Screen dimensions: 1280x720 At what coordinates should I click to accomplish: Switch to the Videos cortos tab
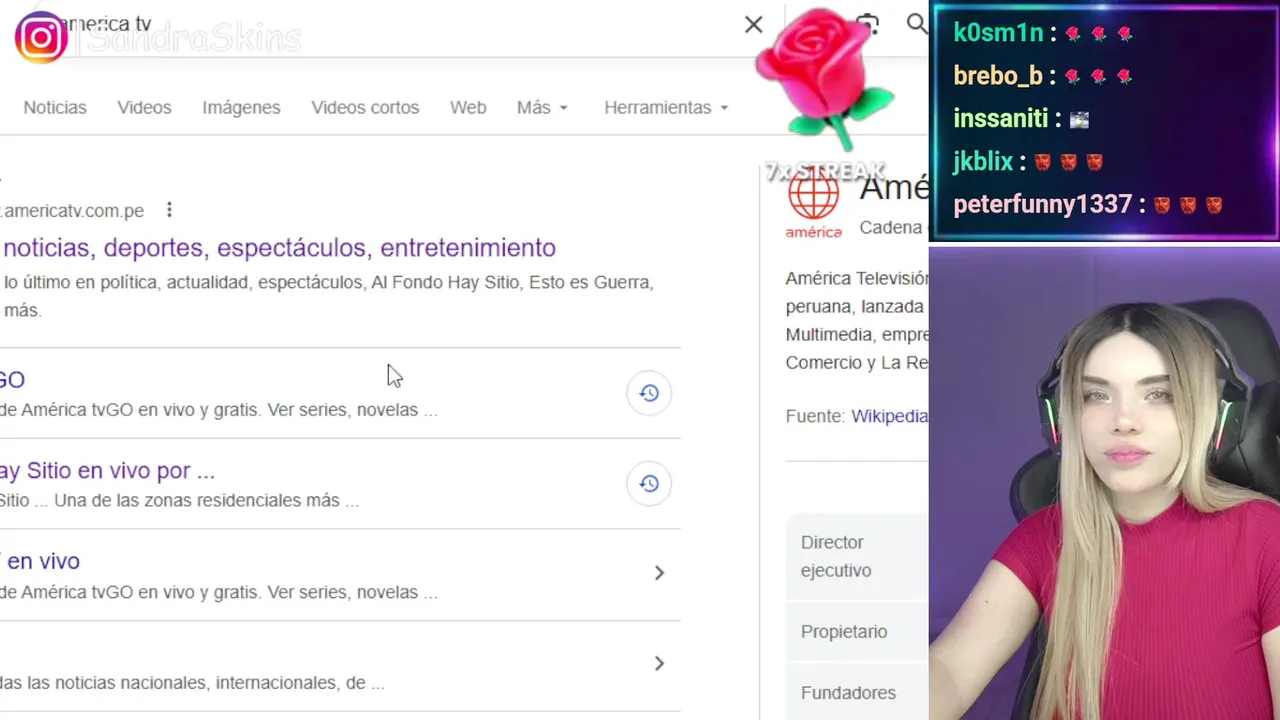(365, 107)
